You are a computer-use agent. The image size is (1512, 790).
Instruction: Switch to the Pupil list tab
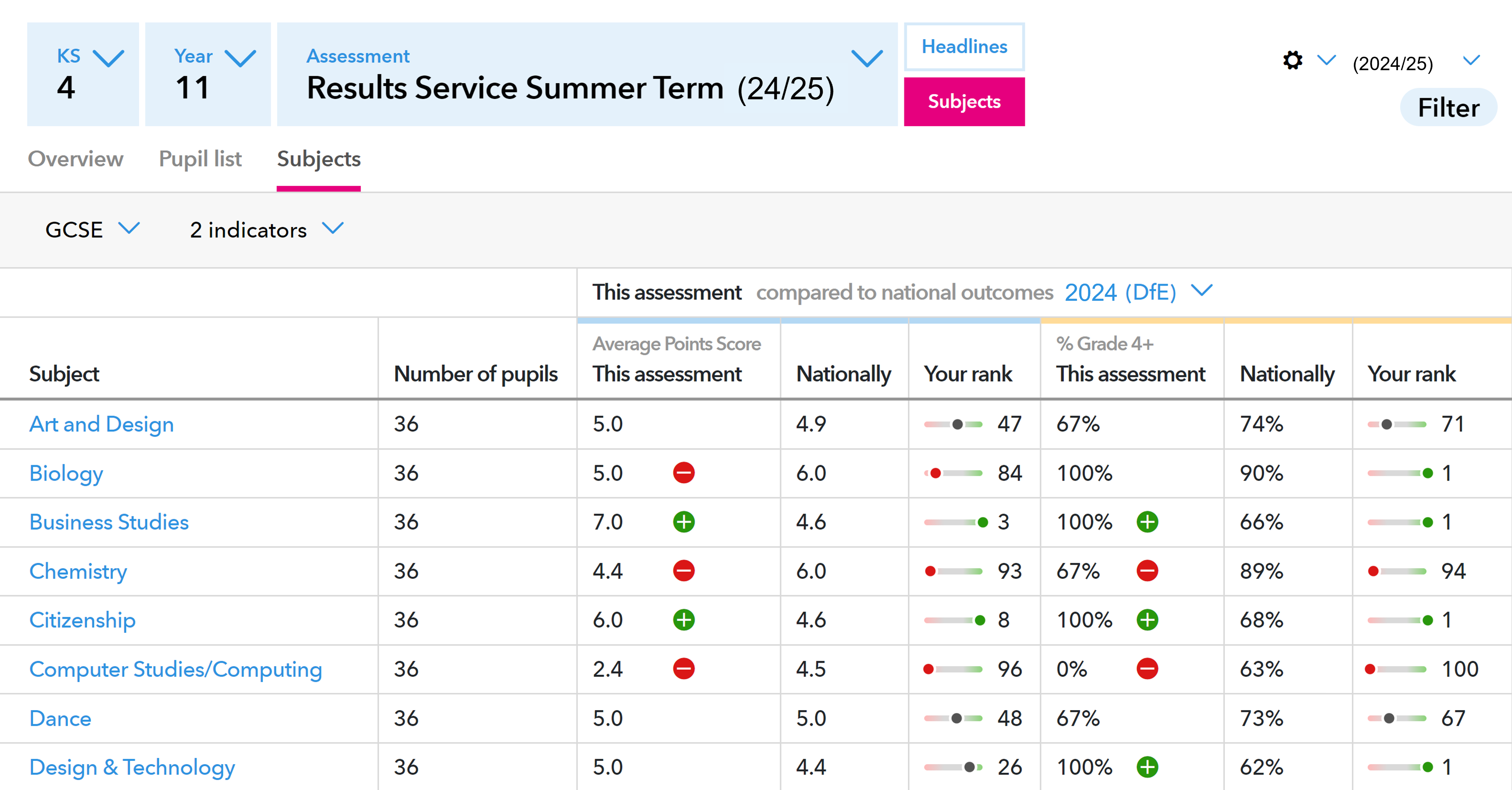point(200,159)
